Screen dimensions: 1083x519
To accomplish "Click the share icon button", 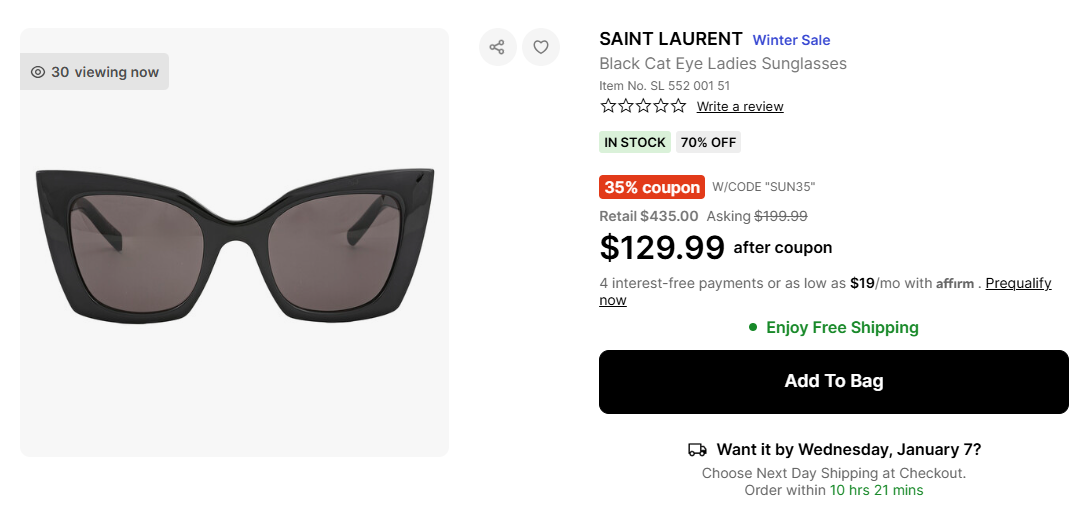I will 497,47.
